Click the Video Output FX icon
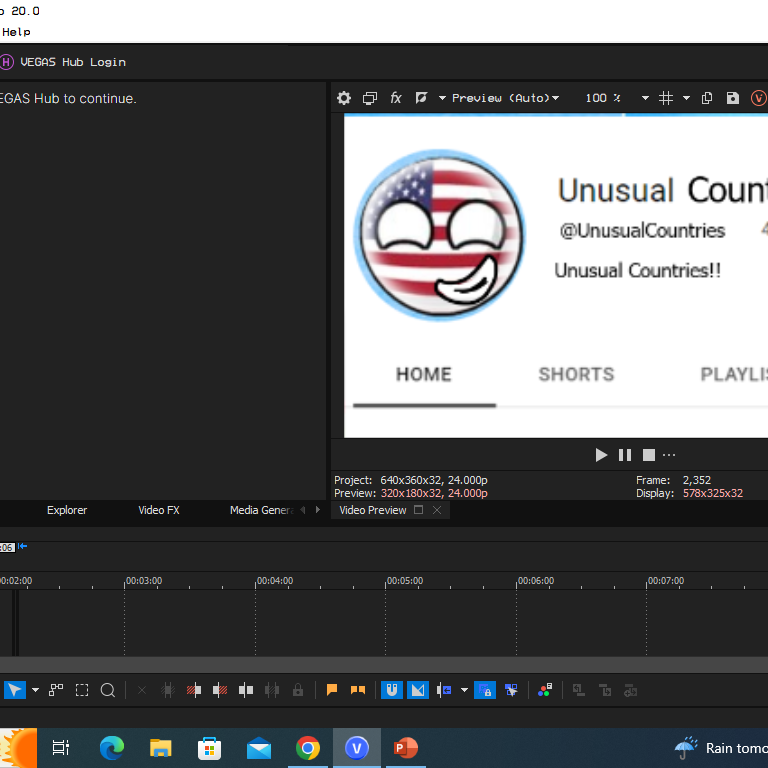 pyautogui.click(x=396, y=98)
